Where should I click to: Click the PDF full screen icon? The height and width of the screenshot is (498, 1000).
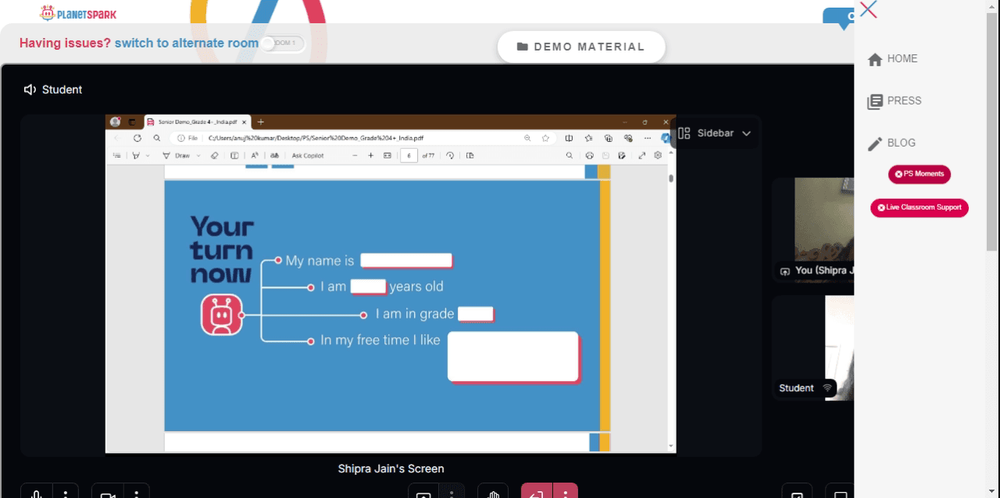point(642,156)
